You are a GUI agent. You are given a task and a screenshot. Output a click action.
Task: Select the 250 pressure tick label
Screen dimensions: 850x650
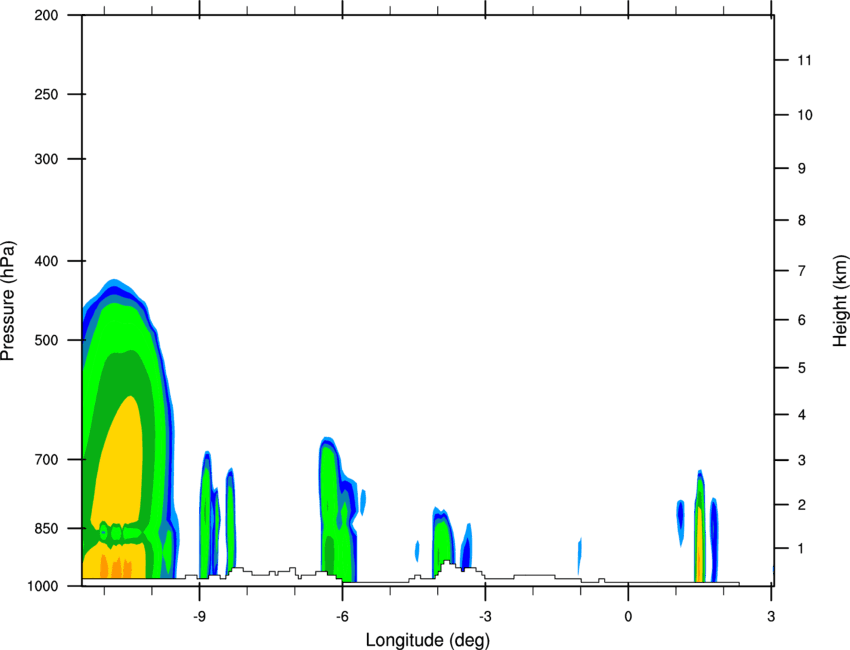[x=46, y=94]
